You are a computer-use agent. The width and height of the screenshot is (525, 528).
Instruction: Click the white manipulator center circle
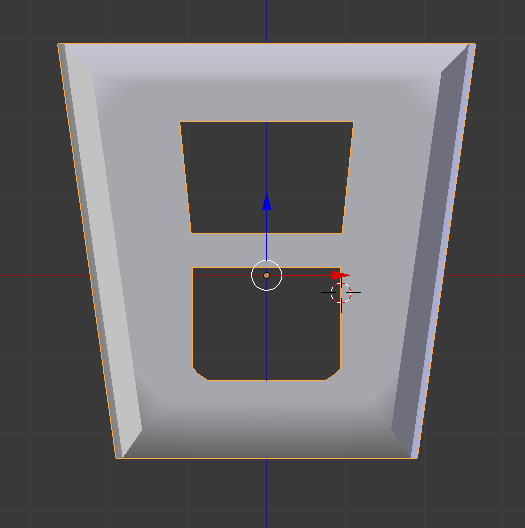266,275
